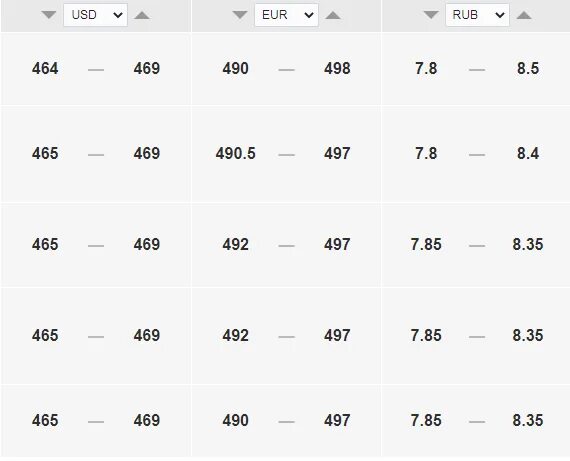This screenshot has width=570, height=461.
Task: Select first-row 7.8 RUB buy rate
Action: [426, 68]
